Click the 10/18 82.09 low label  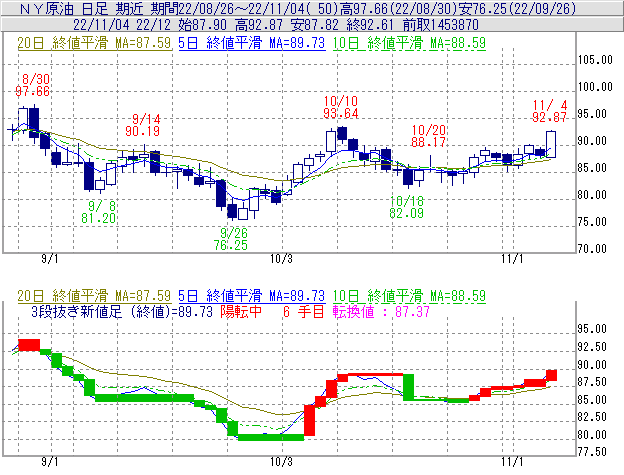coord(407,207)
